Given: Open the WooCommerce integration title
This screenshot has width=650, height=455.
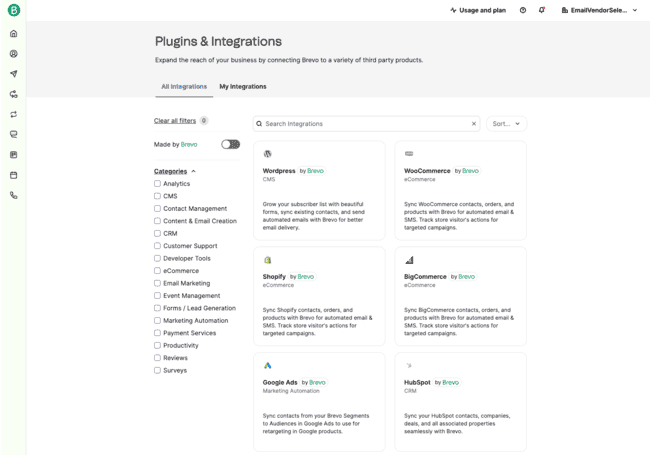Looking at the screenshot, I should [427, 171].
